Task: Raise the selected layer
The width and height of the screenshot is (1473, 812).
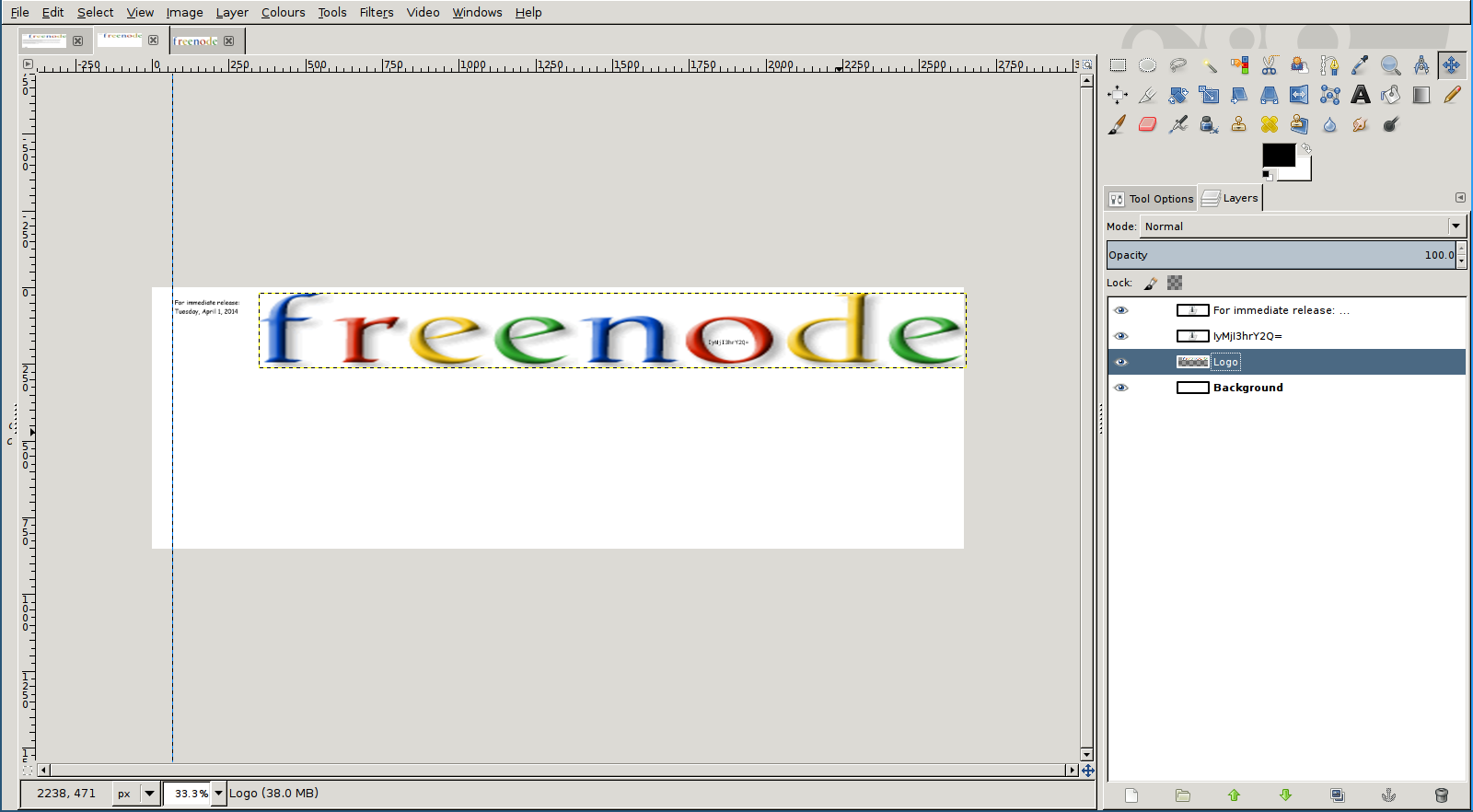Action: (x=1235, y=795)
